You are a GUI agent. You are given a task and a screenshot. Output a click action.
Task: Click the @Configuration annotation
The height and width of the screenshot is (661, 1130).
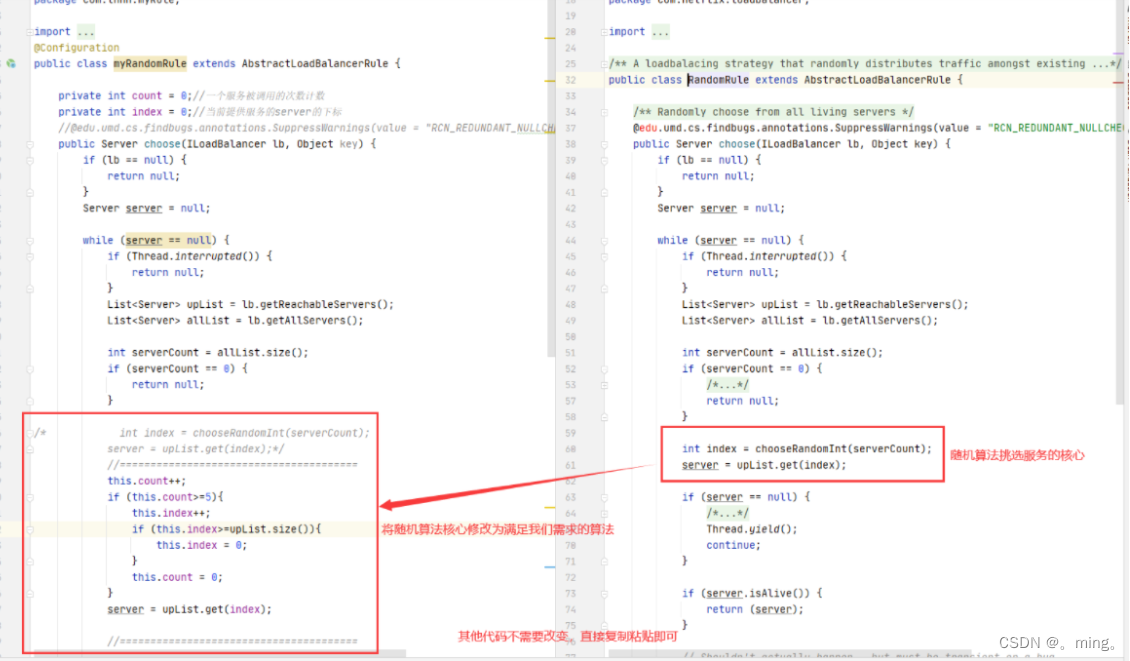coord(76,48)
